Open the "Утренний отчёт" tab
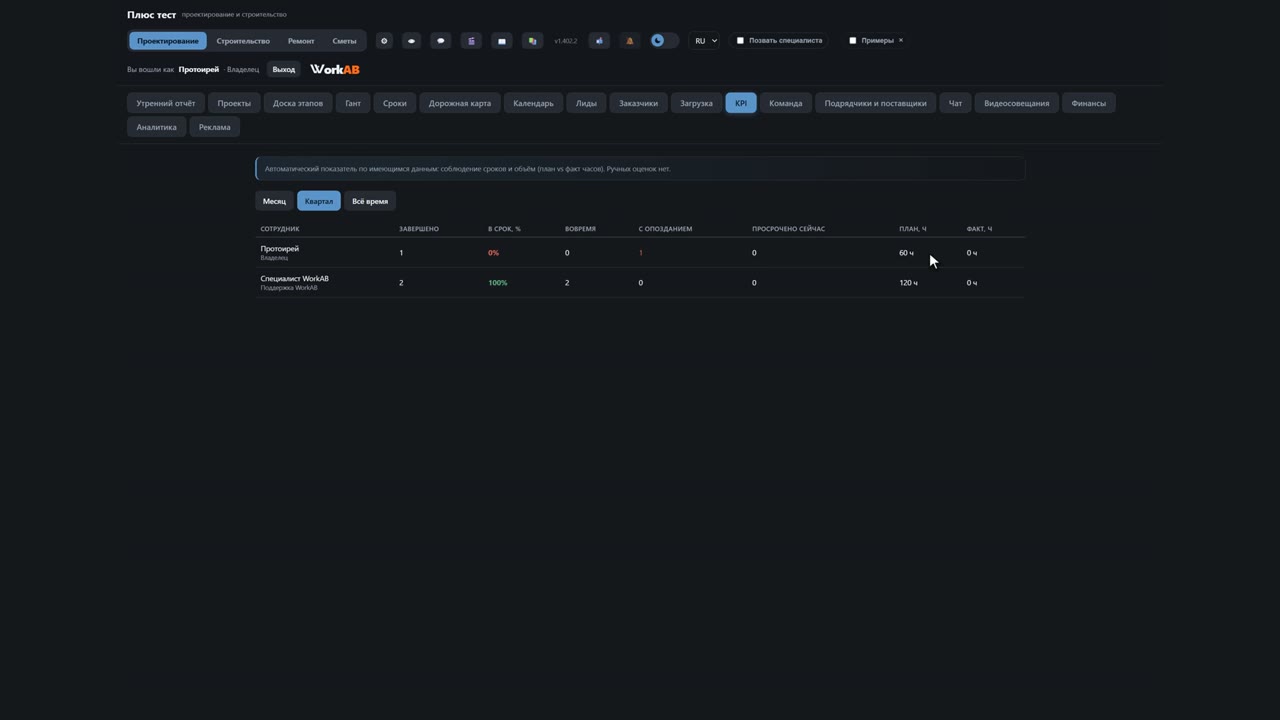Image resolution: width=1280 pixels, height=720 pixels. pyautogui.click(x=166, y=103)
